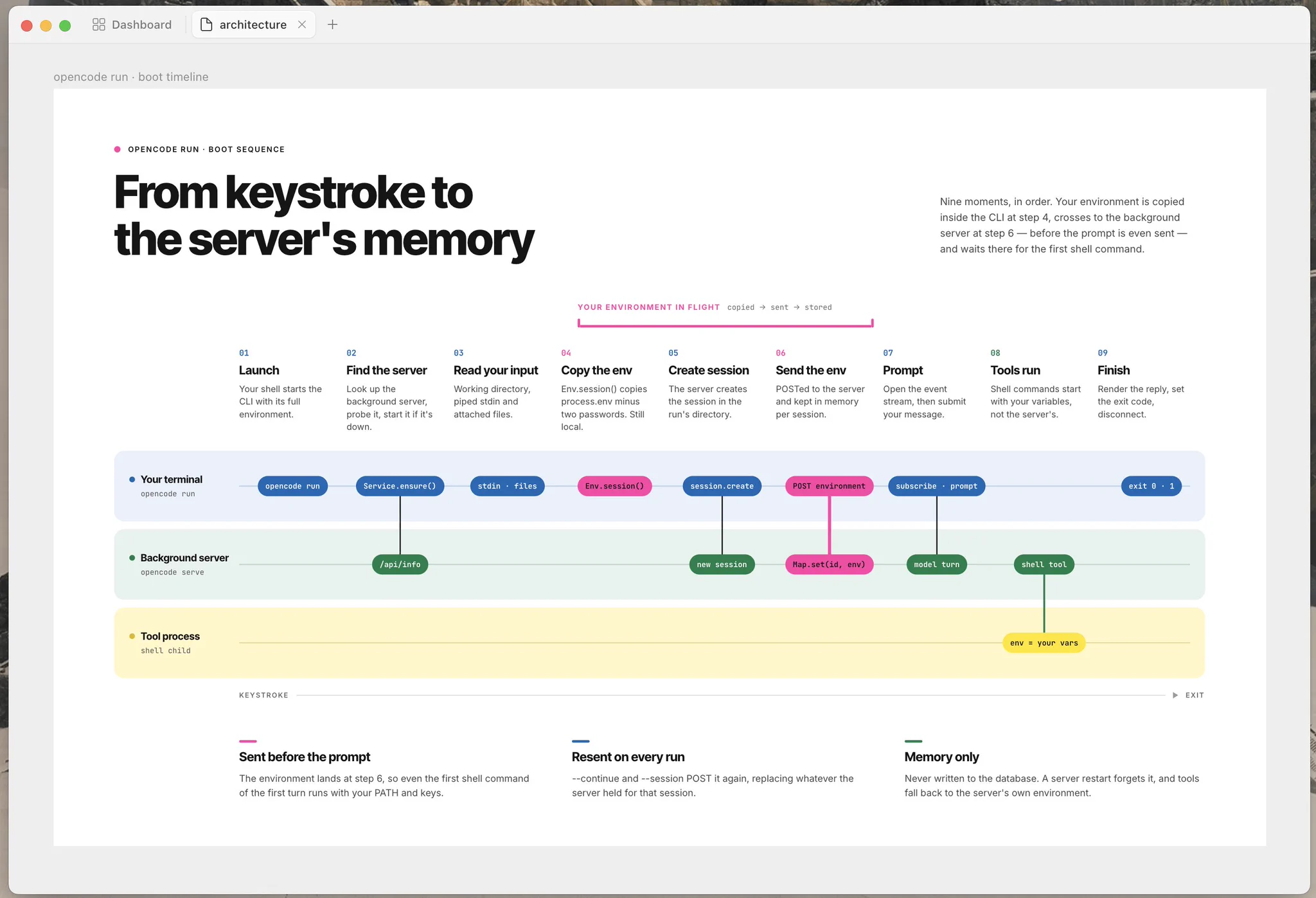
Task: Open the Dashboard tab
Action: [132, 24]
